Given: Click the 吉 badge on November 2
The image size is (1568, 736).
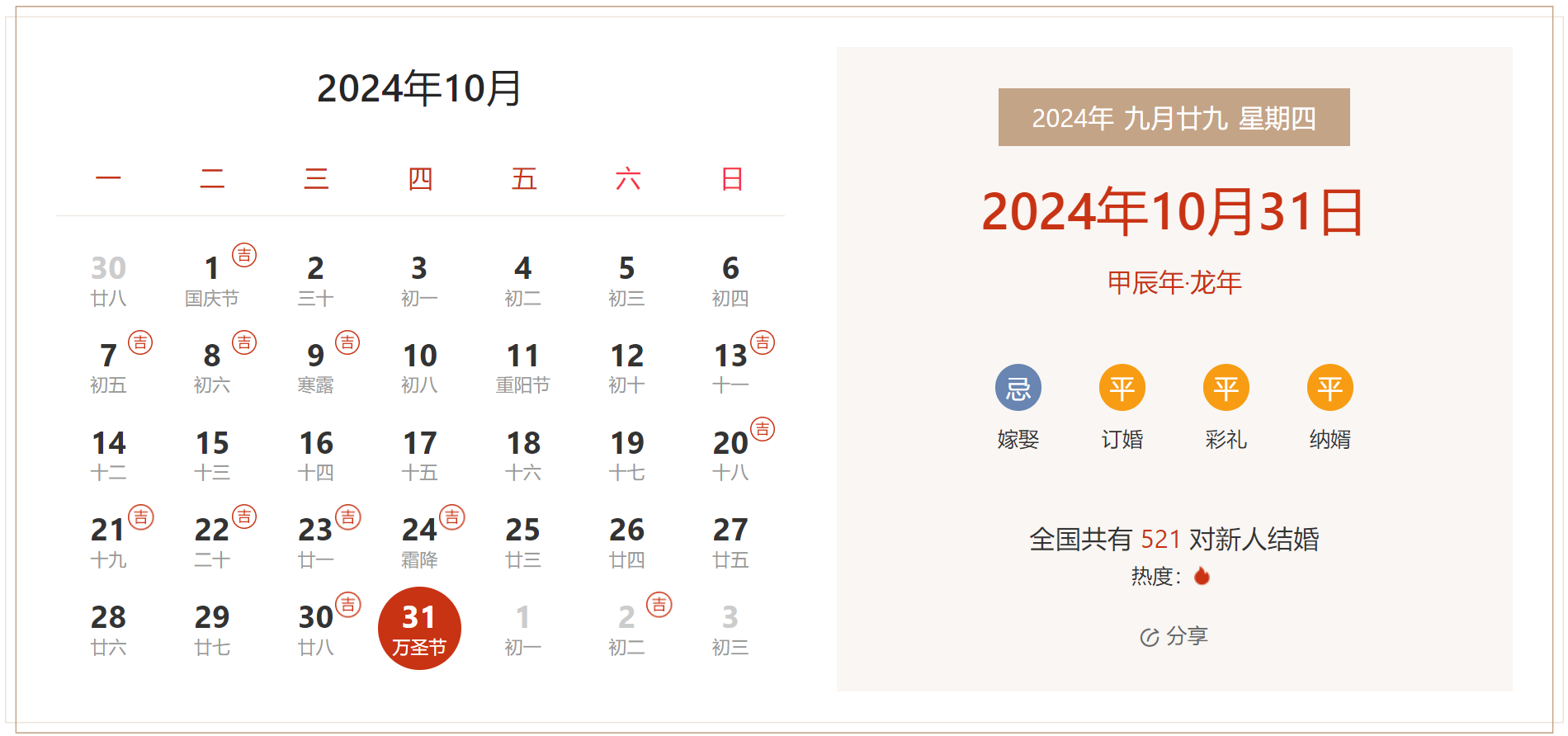Looking at the screenshot, I should (659, 605).
